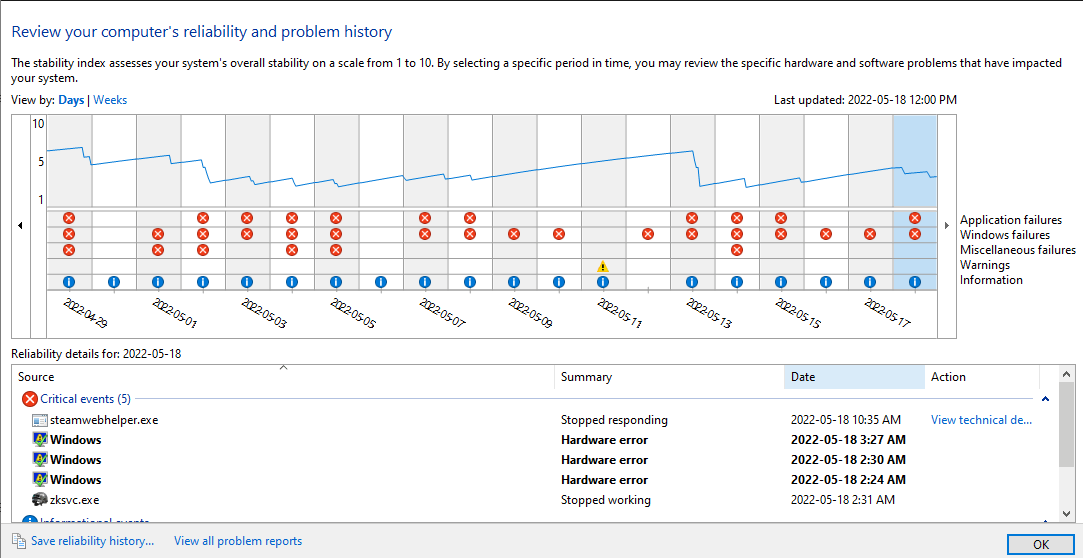This screenshot has height=558, width=1083.
Task: Click the zksvc.exe helmet icon
Action: (39, 500)
